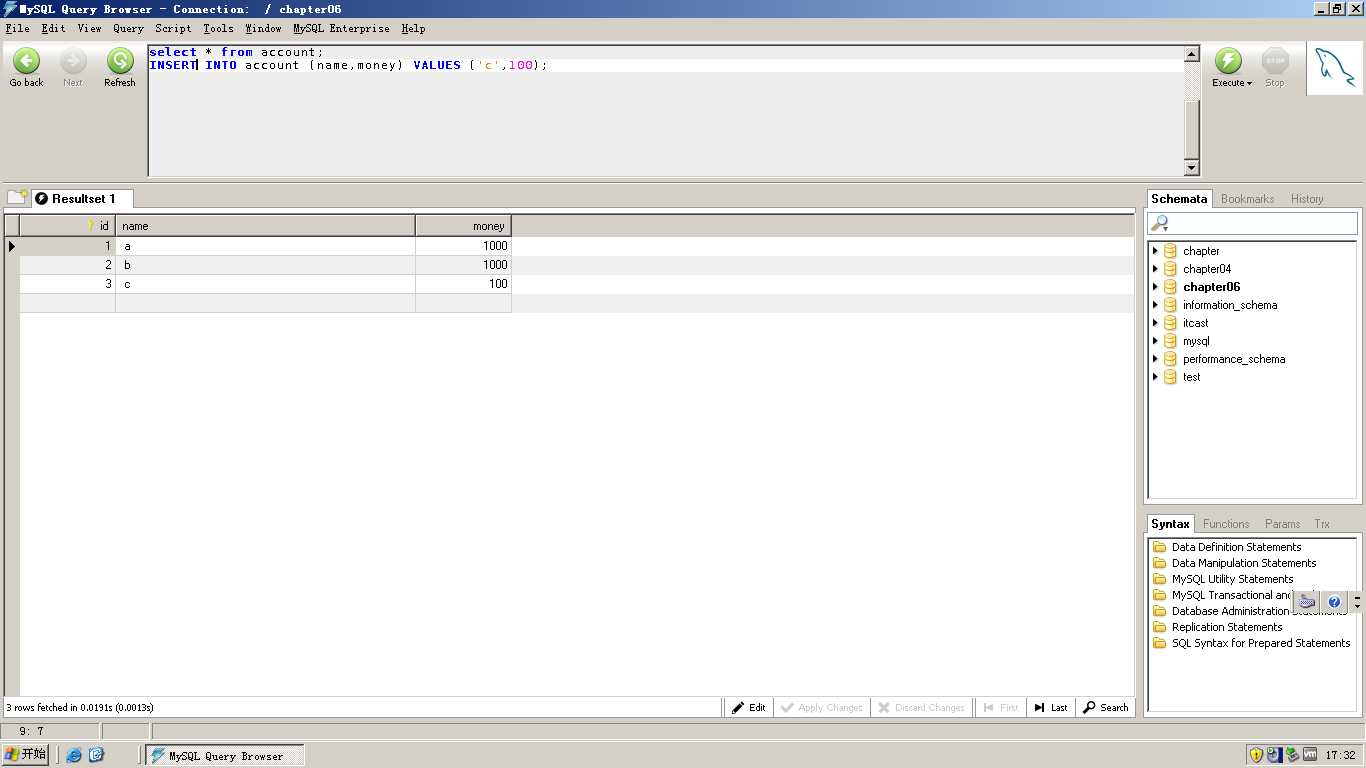Click the second quick launch browser icon
1366x768 pixels.
coord(97,755)
